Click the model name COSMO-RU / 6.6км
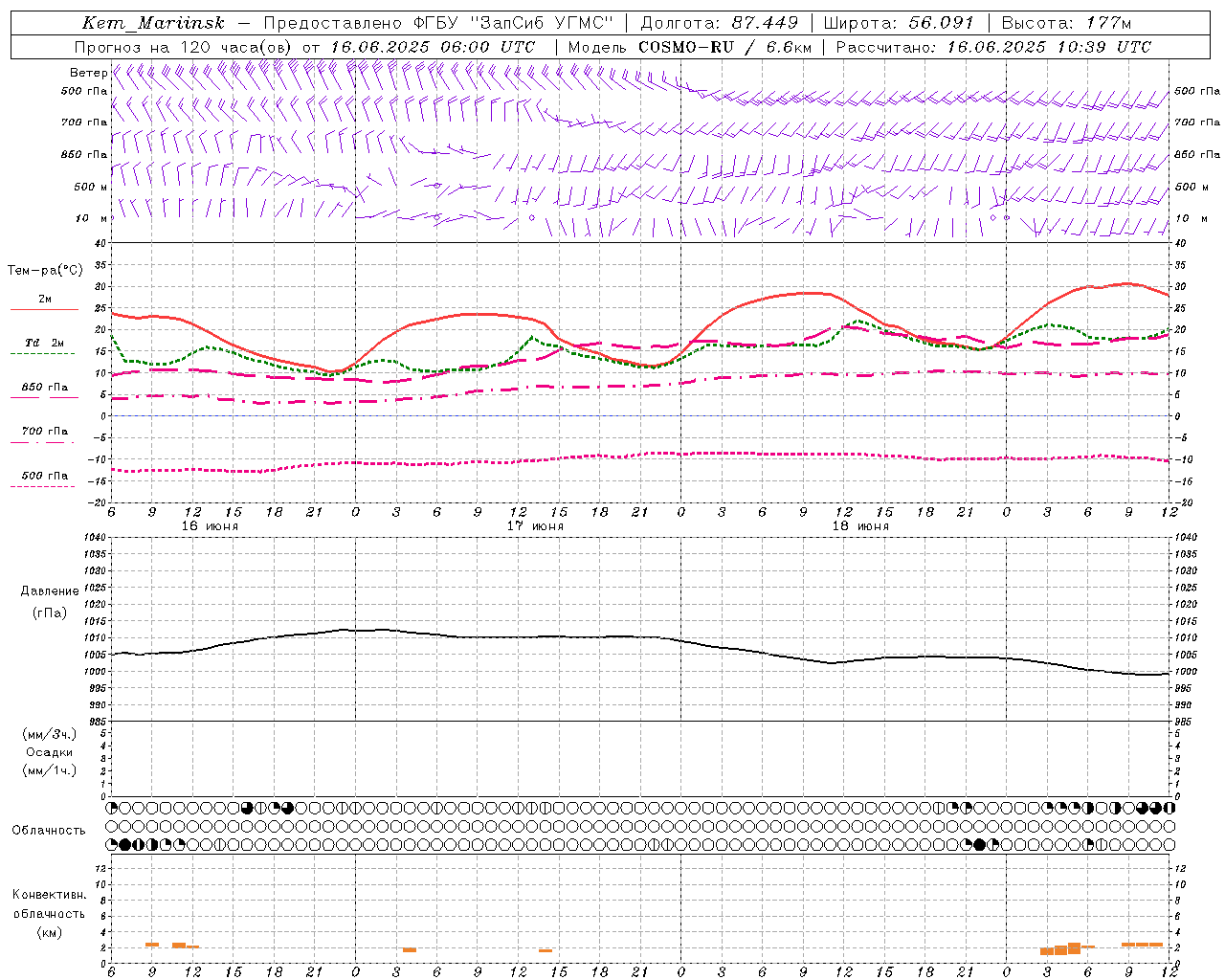Screen dimensions: 1225x980 point(725,47)
